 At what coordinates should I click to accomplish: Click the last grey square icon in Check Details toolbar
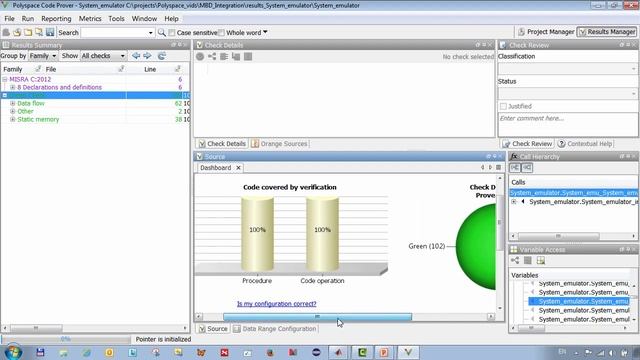(x=248, y=56)
